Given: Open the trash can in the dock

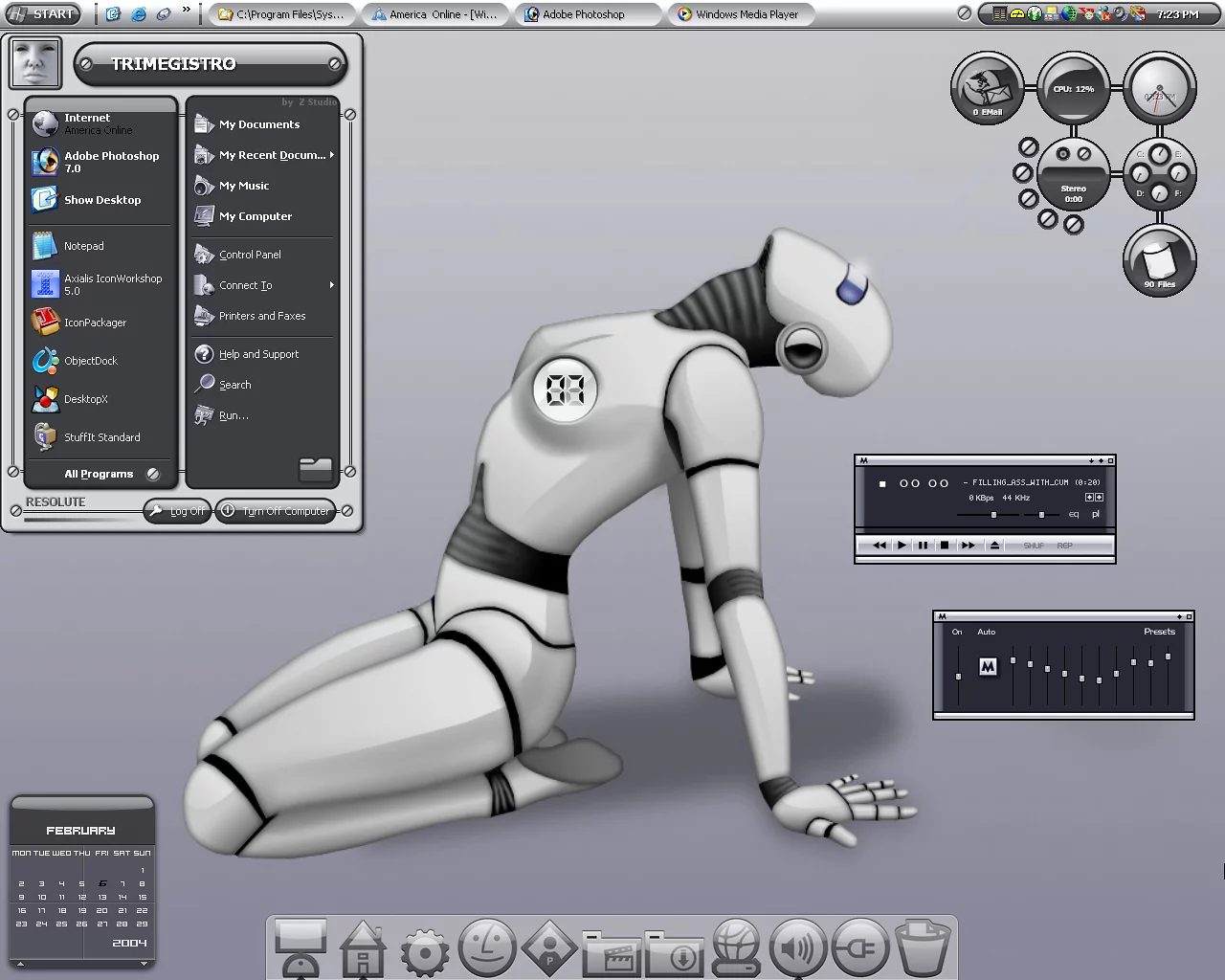Looking at the screenshot, I should coord(923,947).
